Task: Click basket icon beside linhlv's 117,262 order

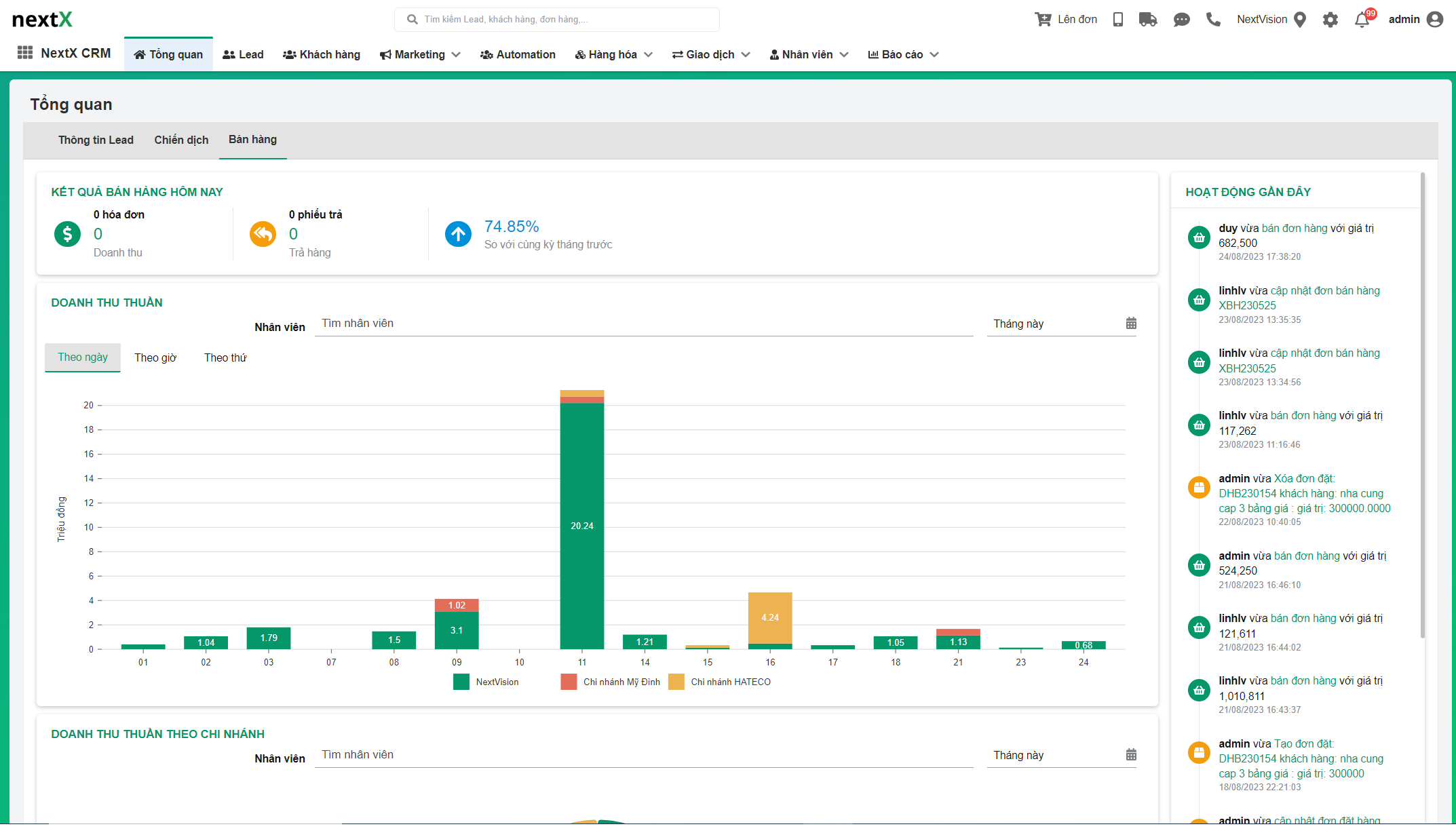Action: 1199,425
